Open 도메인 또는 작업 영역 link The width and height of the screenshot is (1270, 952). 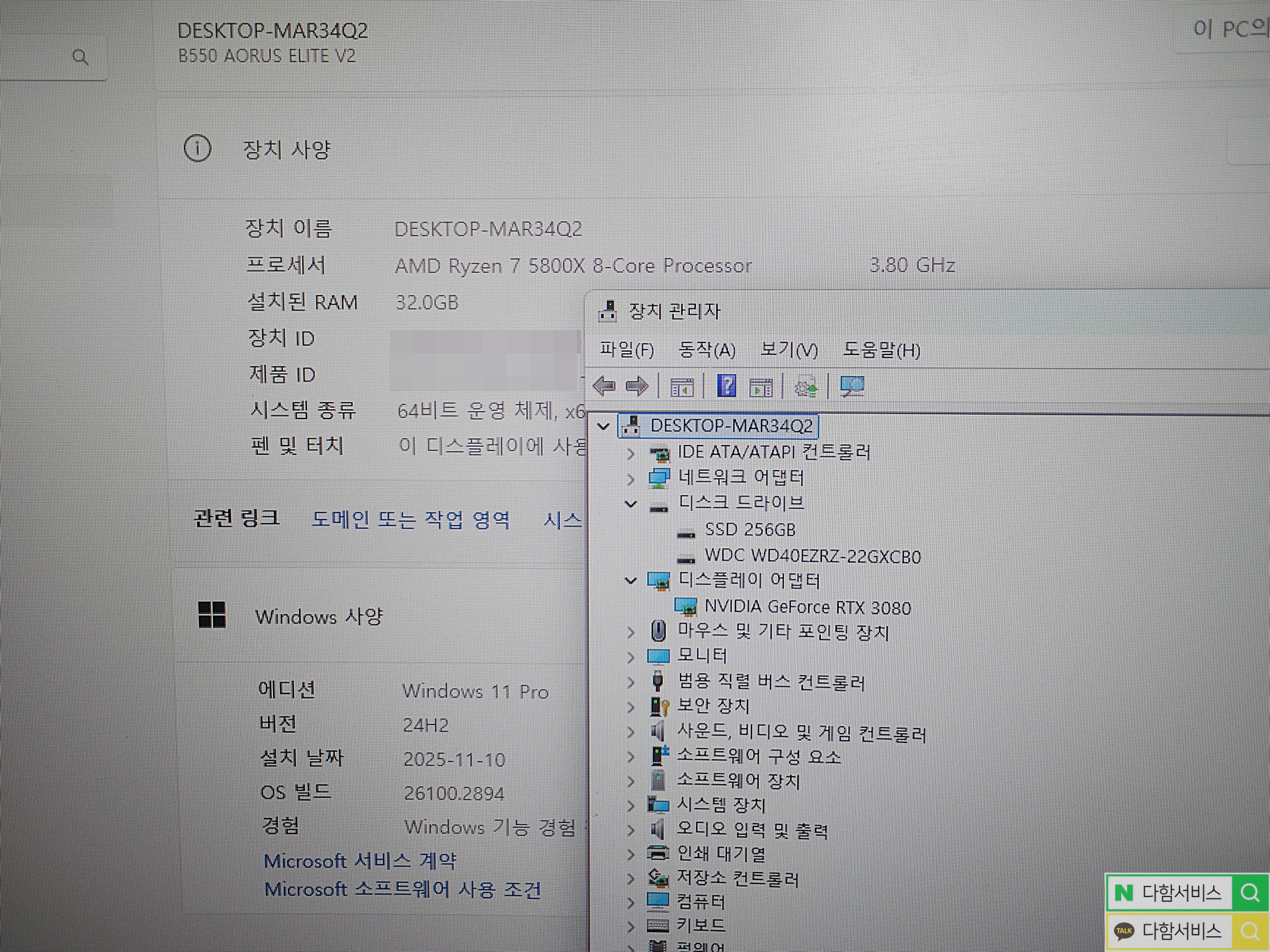(x=410, y=520)
